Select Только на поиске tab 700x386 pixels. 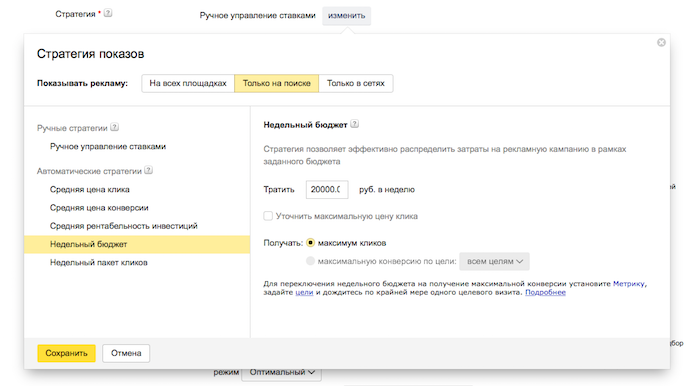click(276, 83)
